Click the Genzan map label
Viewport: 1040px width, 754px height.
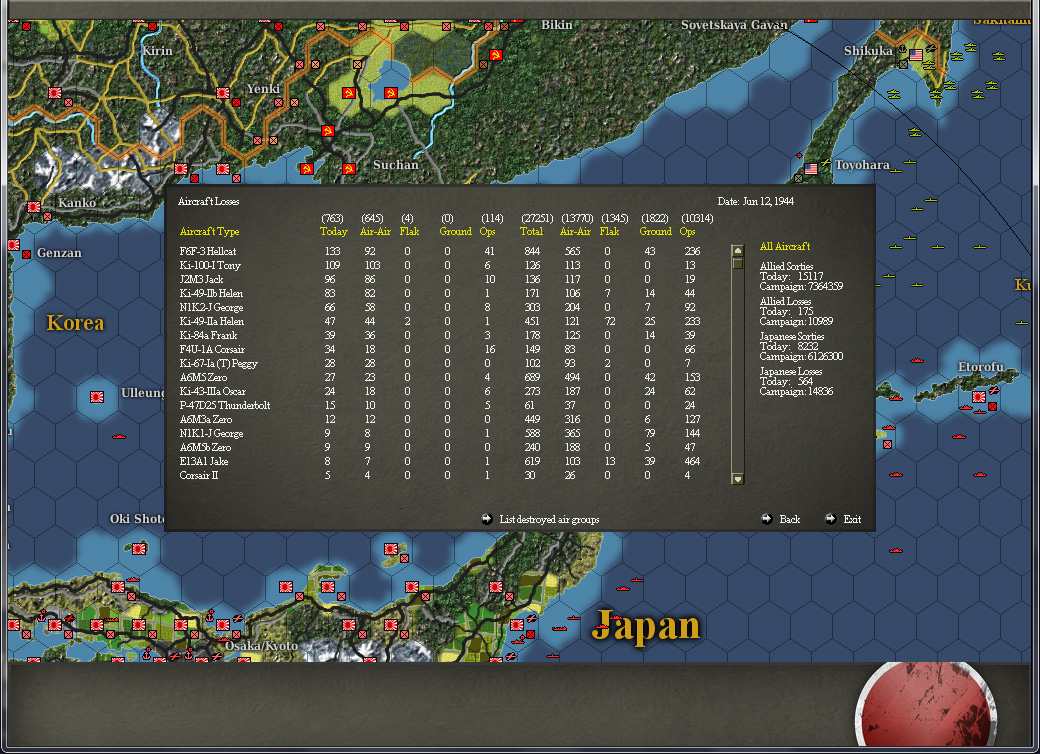point(59,253)
